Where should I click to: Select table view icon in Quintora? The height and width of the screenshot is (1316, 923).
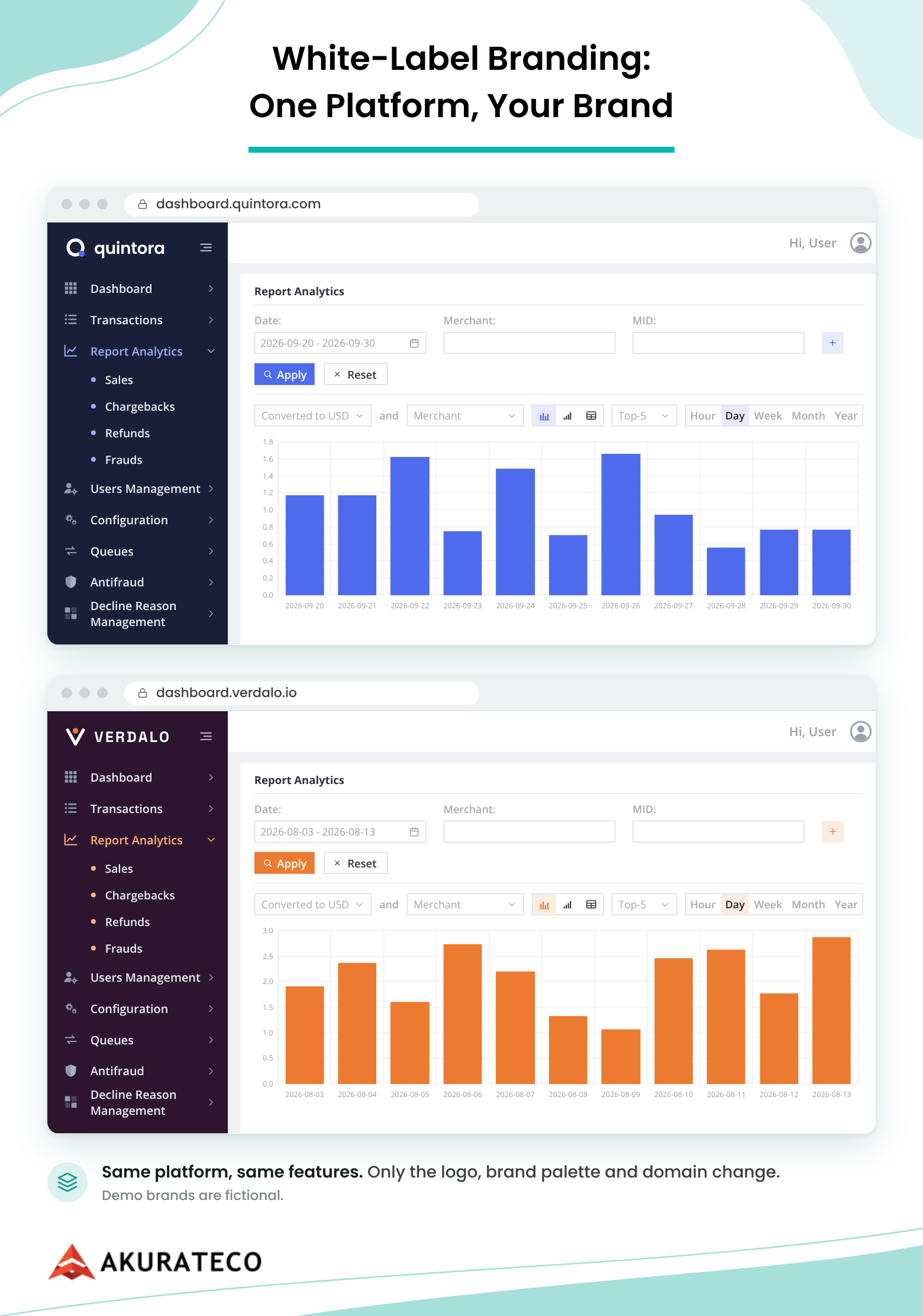(x=591, y=416)
